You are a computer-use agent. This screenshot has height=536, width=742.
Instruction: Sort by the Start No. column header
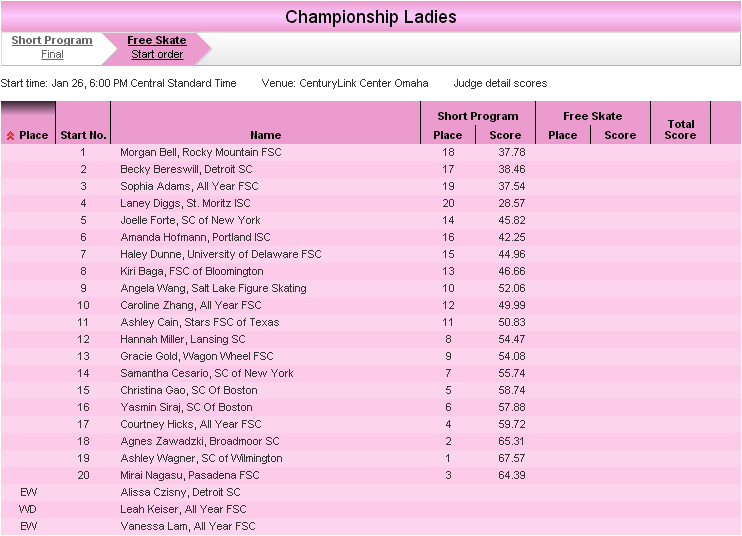[x=83, y=135]
